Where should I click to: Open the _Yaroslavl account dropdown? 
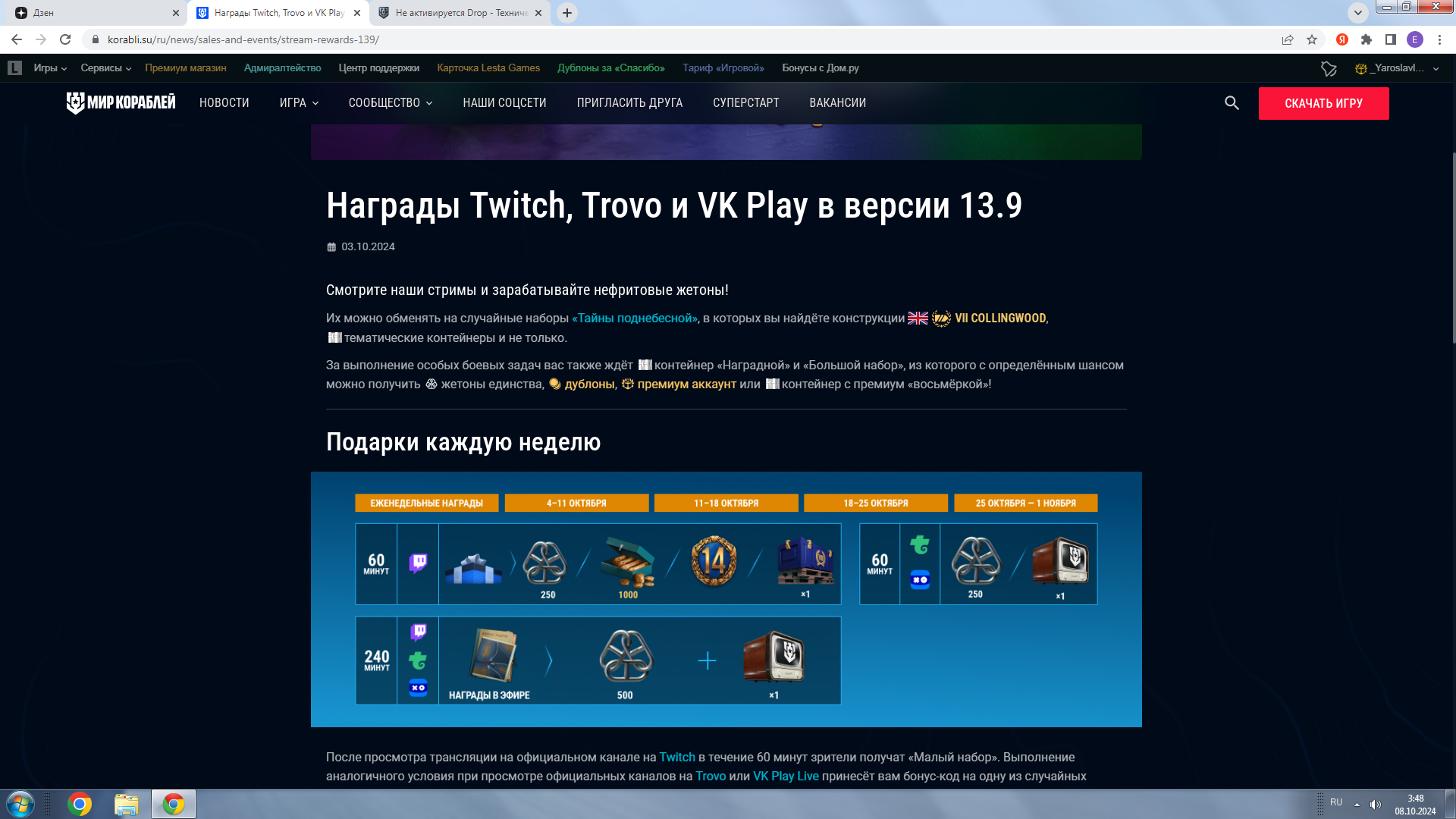1398,68
